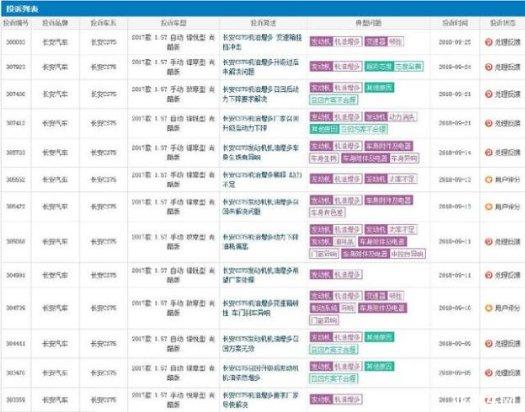
Task: Click the orange status icon in the 制动系统 row
Action: 489,308
